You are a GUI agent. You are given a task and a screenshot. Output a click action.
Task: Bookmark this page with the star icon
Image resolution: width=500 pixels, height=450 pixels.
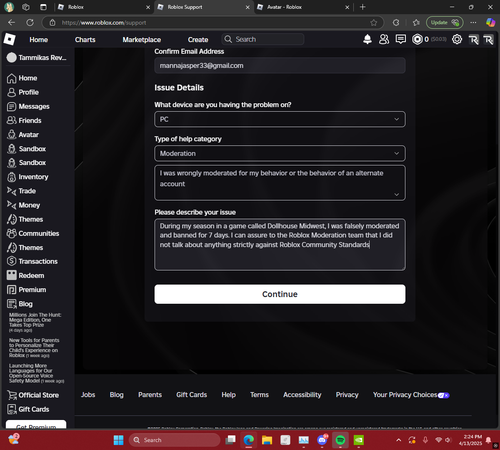(374, 23)
